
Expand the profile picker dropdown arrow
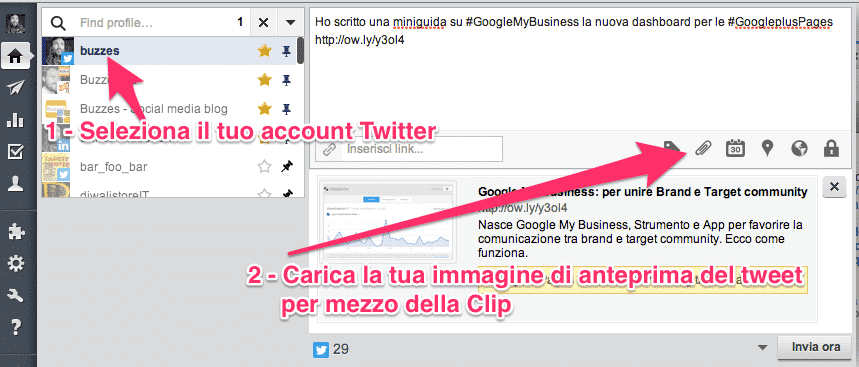pyautogui.click(x=290, y=22)
